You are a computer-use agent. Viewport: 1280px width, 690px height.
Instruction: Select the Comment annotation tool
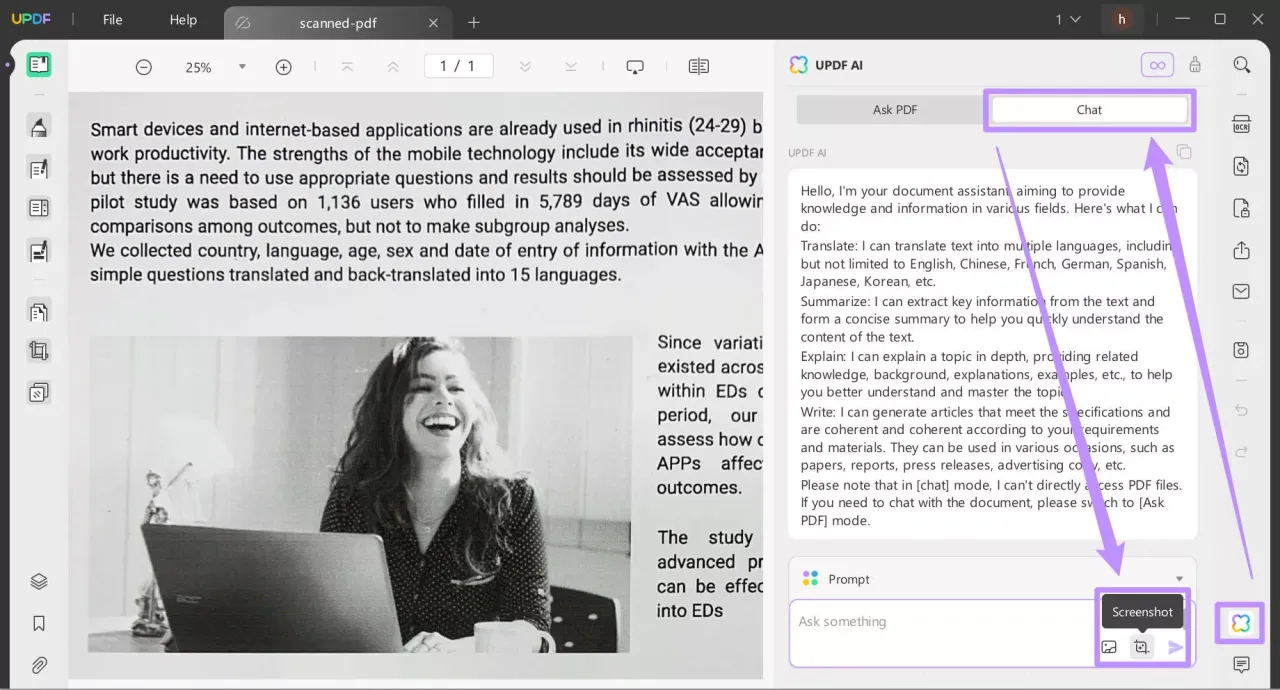click(38, 128)
